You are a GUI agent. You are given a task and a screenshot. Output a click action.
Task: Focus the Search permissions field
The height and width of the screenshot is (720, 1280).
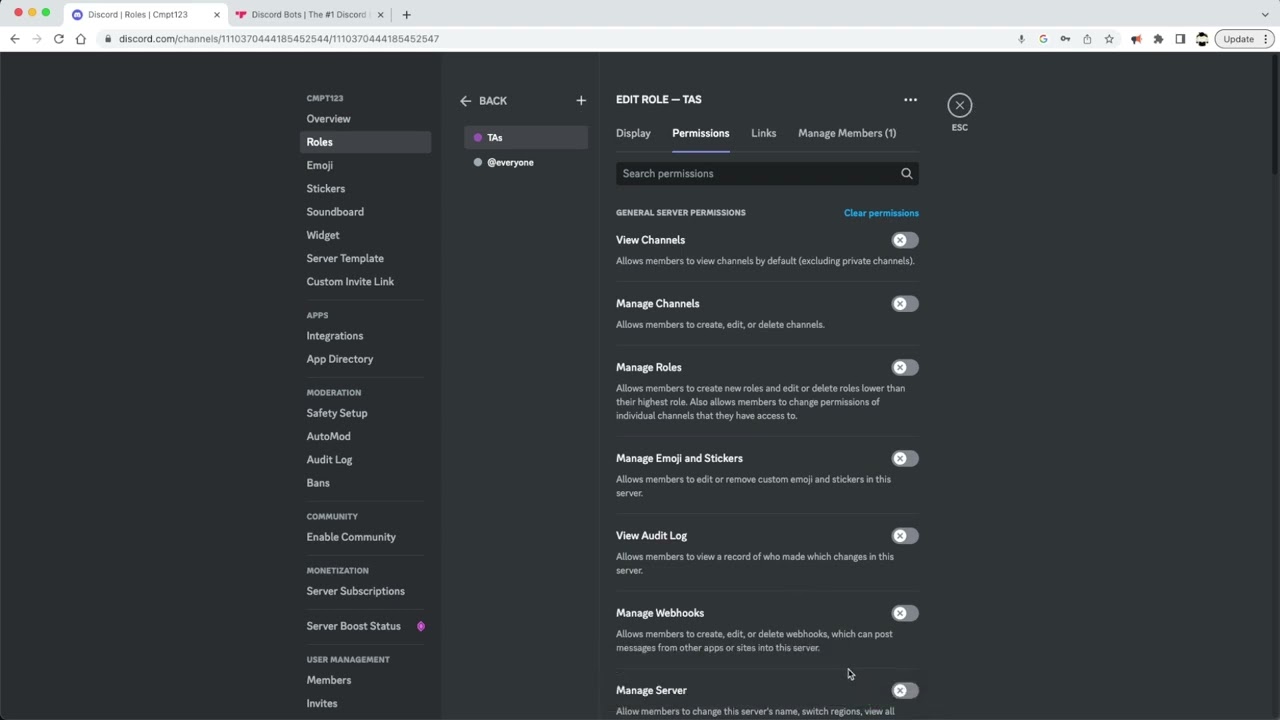pos(767,174)
